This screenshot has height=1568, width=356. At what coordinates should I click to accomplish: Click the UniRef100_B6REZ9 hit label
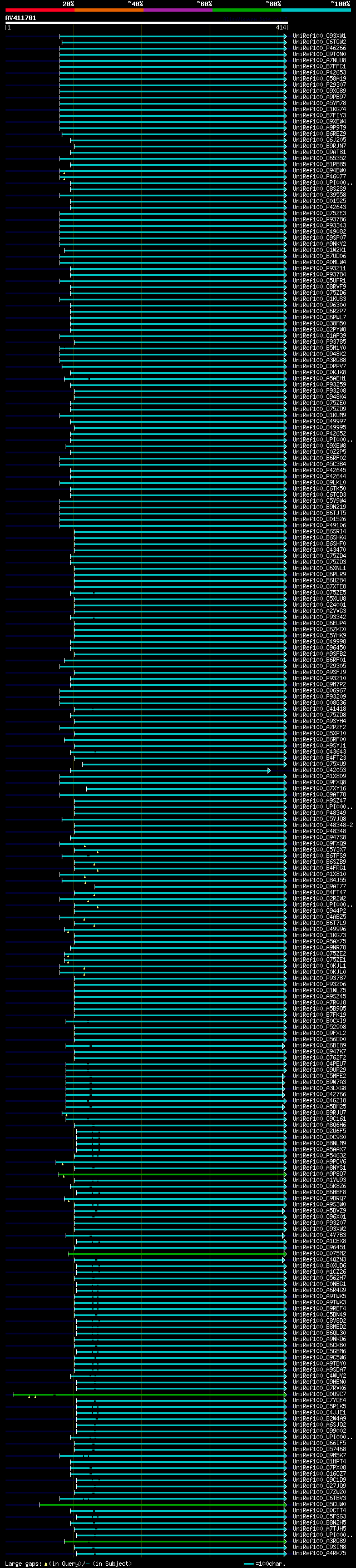[x=319, y=134]
